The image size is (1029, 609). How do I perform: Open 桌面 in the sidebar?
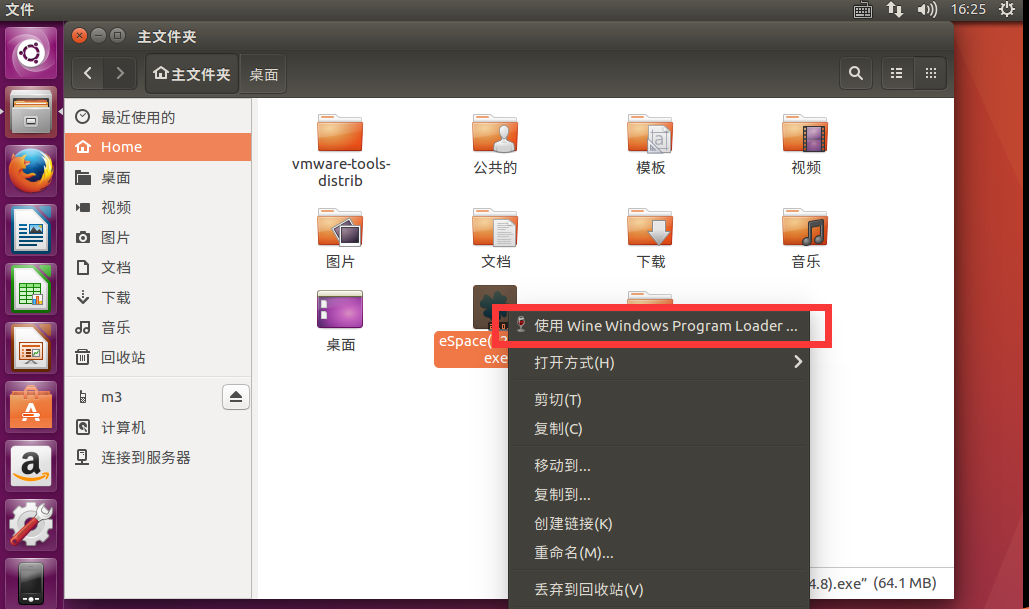158,177
